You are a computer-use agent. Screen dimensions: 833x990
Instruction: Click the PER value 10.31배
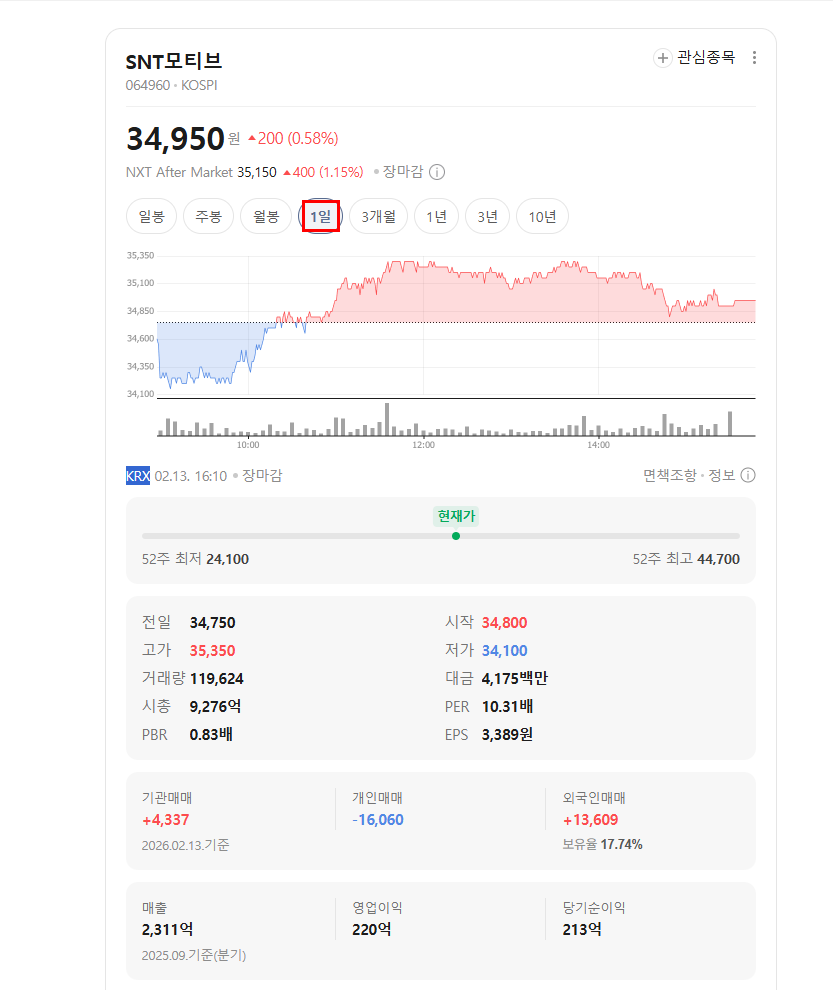coord(507,707)
